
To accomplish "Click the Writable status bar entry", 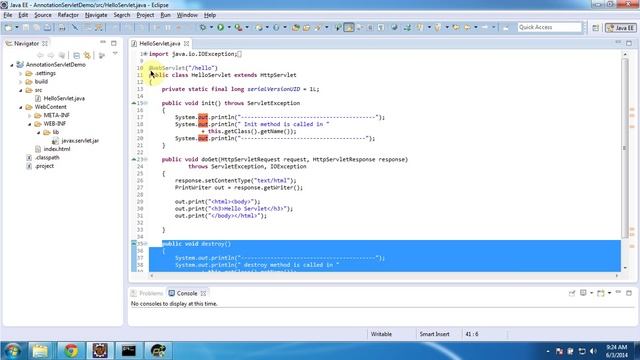I will tap(381, 334).
